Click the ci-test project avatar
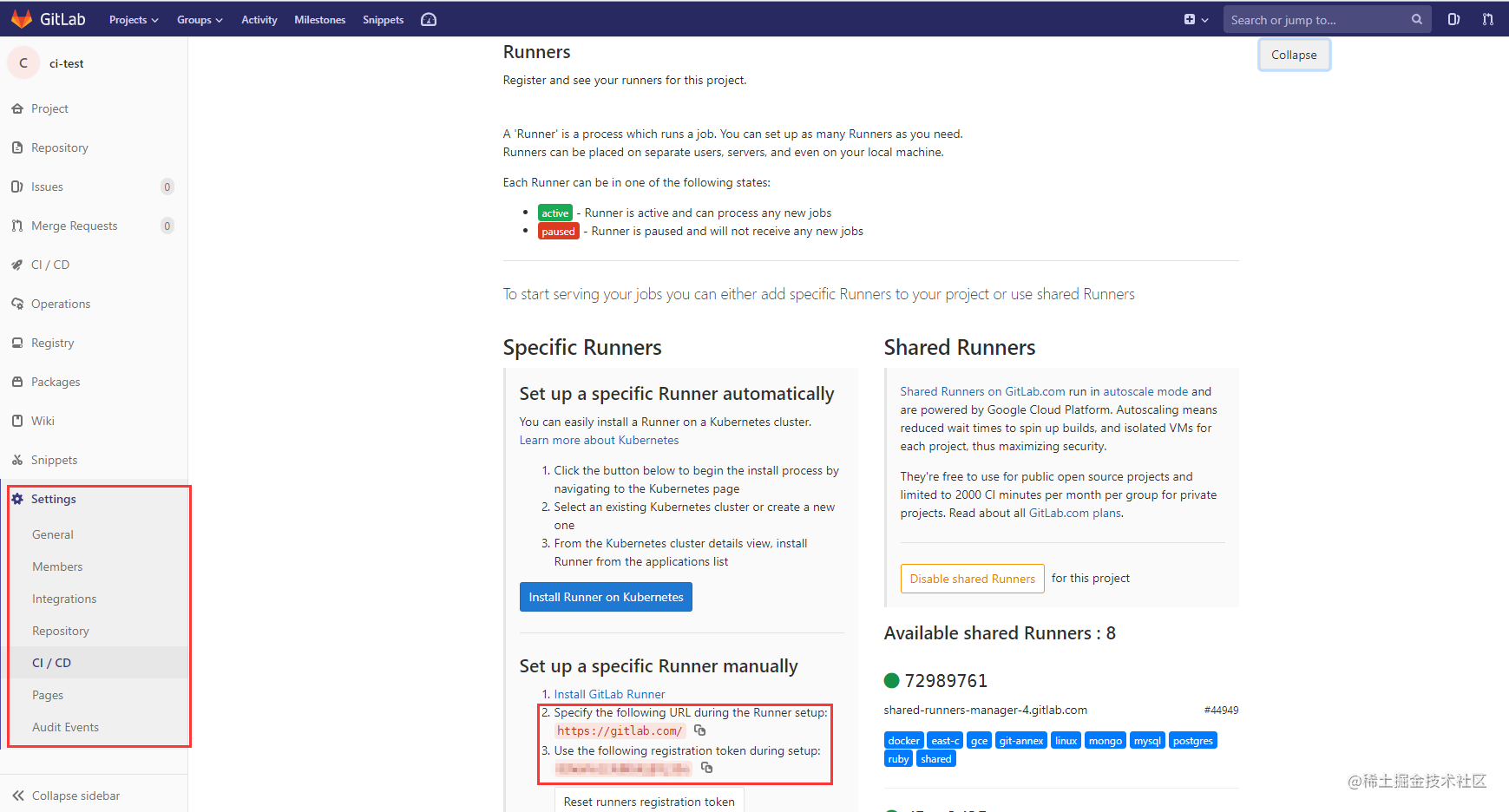Image resolution: width=1509 pixels, height=812 pixels. point(23,62)
